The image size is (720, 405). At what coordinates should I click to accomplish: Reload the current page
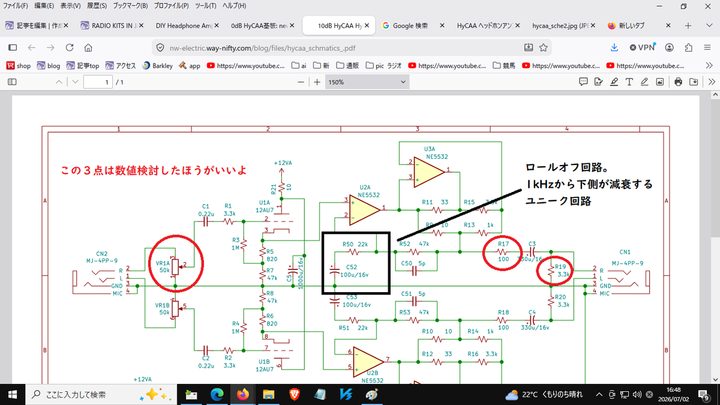(69, 47)
